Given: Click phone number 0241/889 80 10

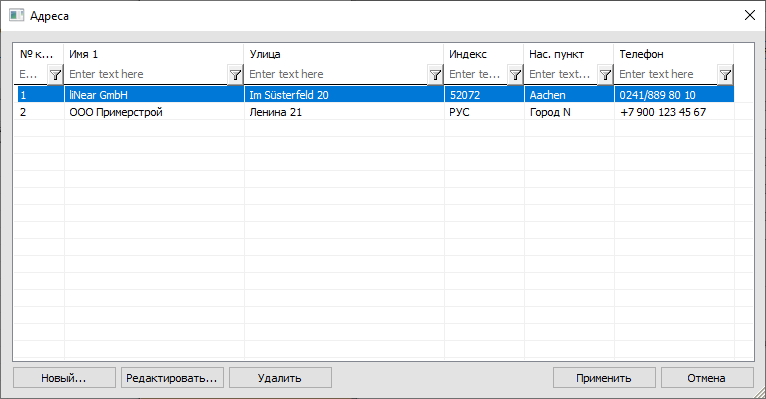Looking at the screenshot, I should [674, 95].
